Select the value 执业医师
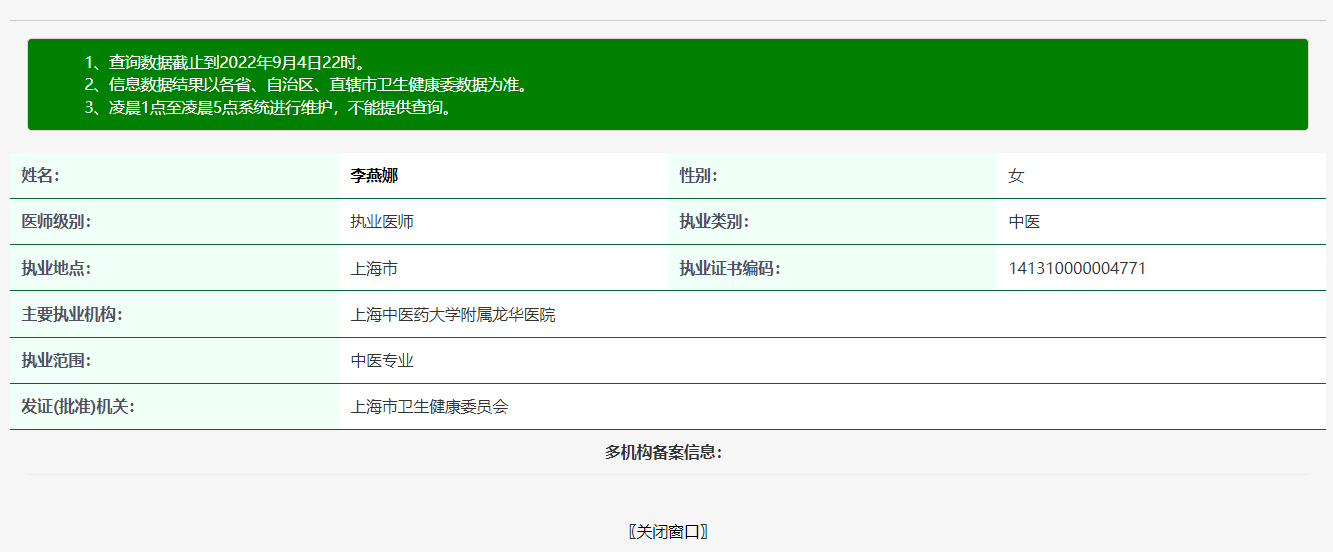Screen dimensions: 1333x552 pos(382,222)
